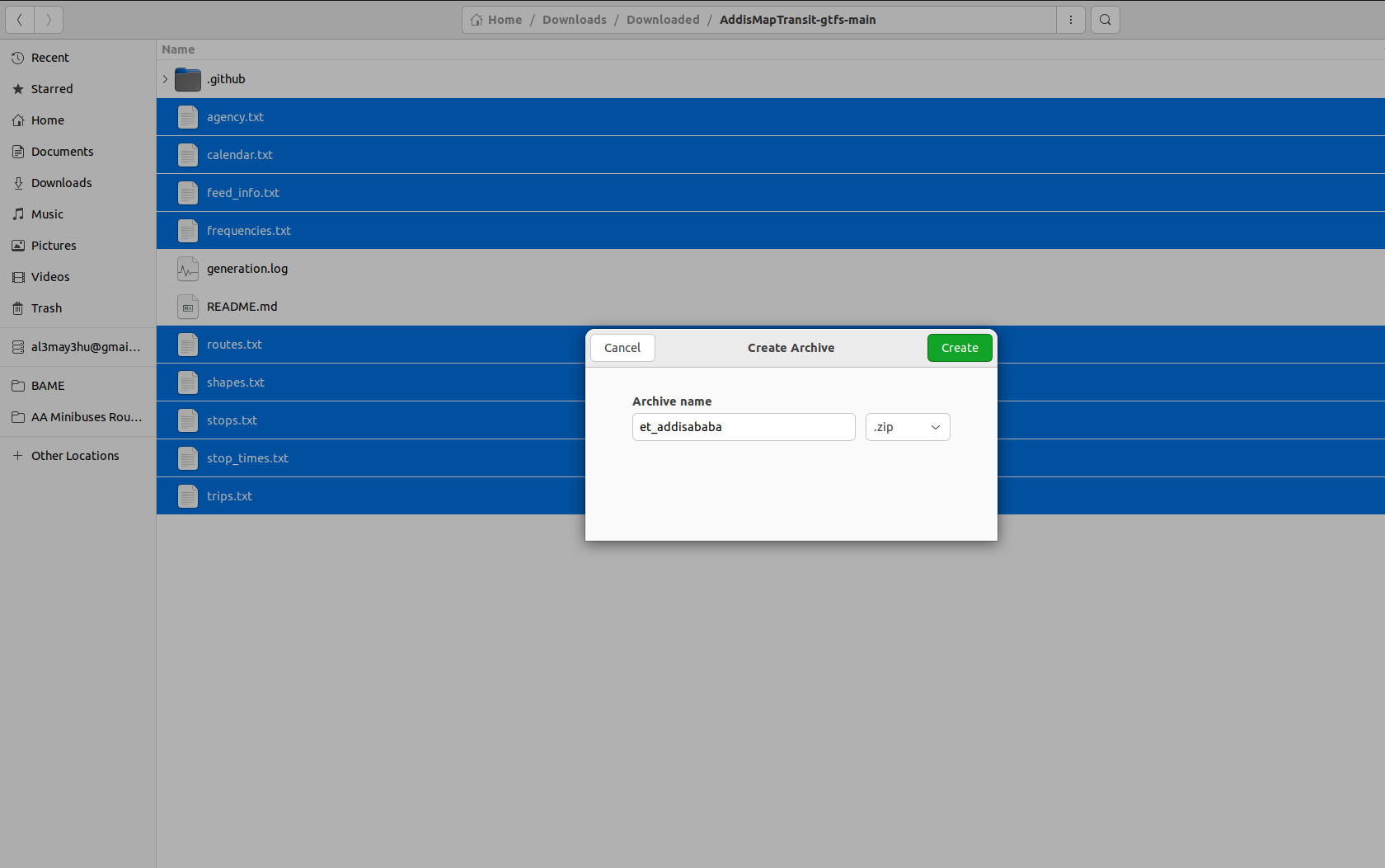Screen dimensions: 1385x868
Task: Expand the .github folder row
Action: 164,79
